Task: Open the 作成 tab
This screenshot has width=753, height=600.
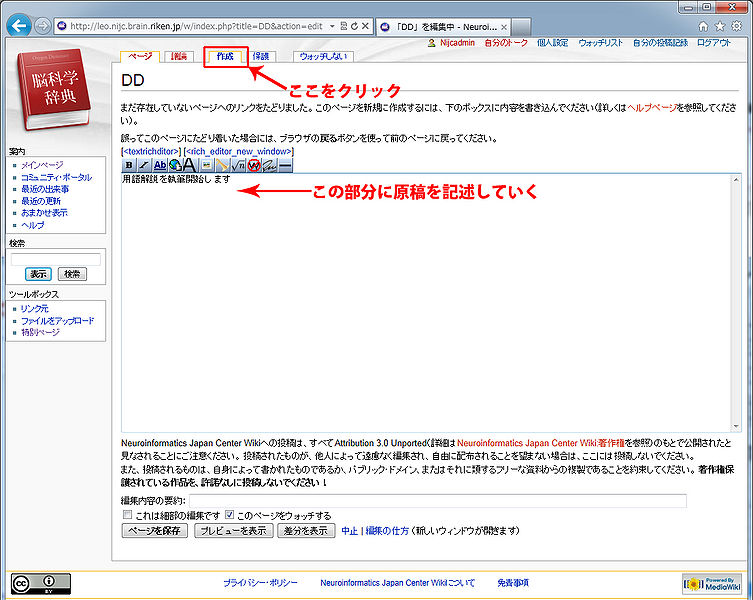Action: (225, 57)
